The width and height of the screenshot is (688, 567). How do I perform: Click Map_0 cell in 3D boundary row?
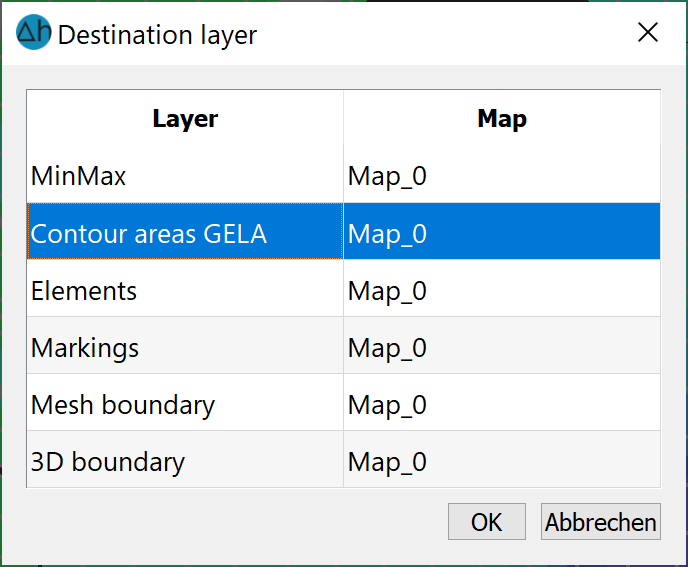pyautogui.click(x=502, y=459)
